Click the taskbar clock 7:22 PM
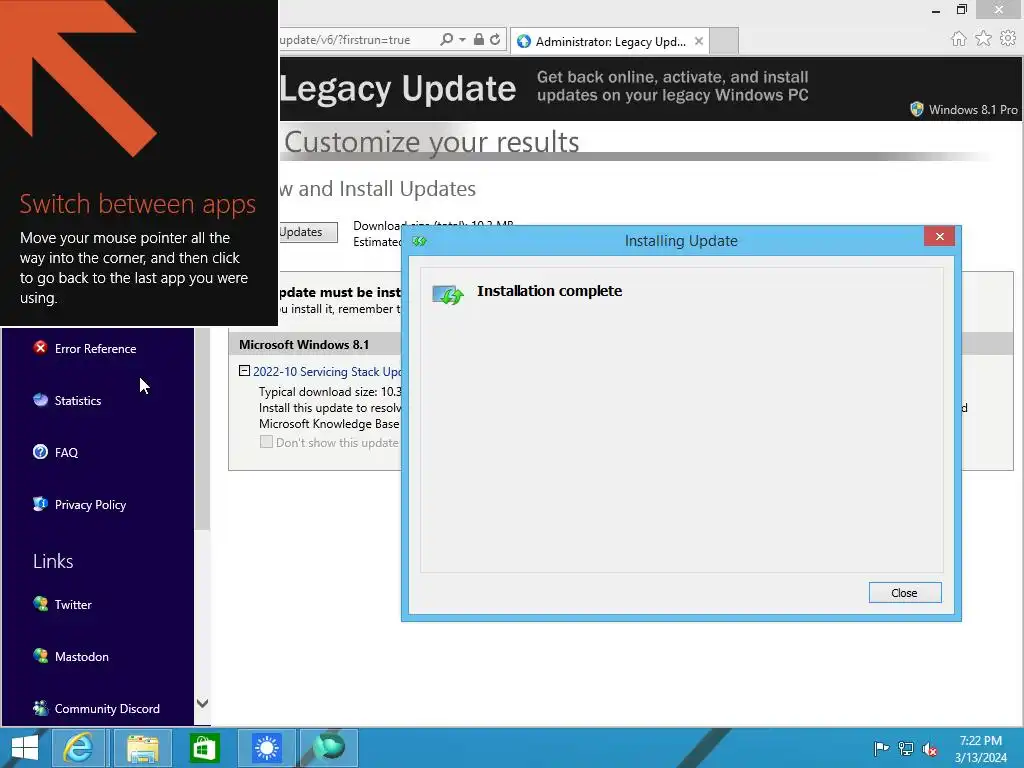The width and height of the screenshot is (1024, 768). coord(980,748)
